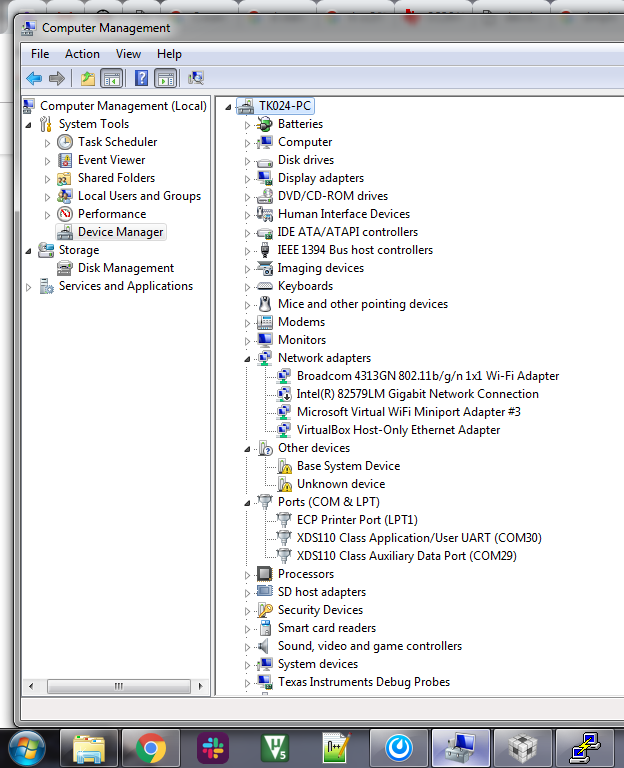
Task: Click Base System Device warning icon
Action: click(x=285, y=466)
